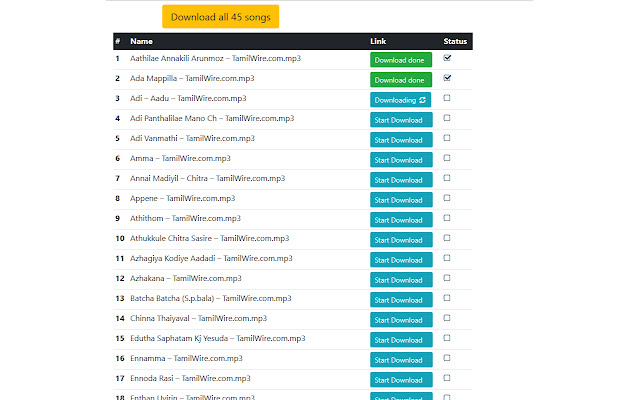
Task: Click Download done for Aathilae Annakili
Action: (401, 60)
